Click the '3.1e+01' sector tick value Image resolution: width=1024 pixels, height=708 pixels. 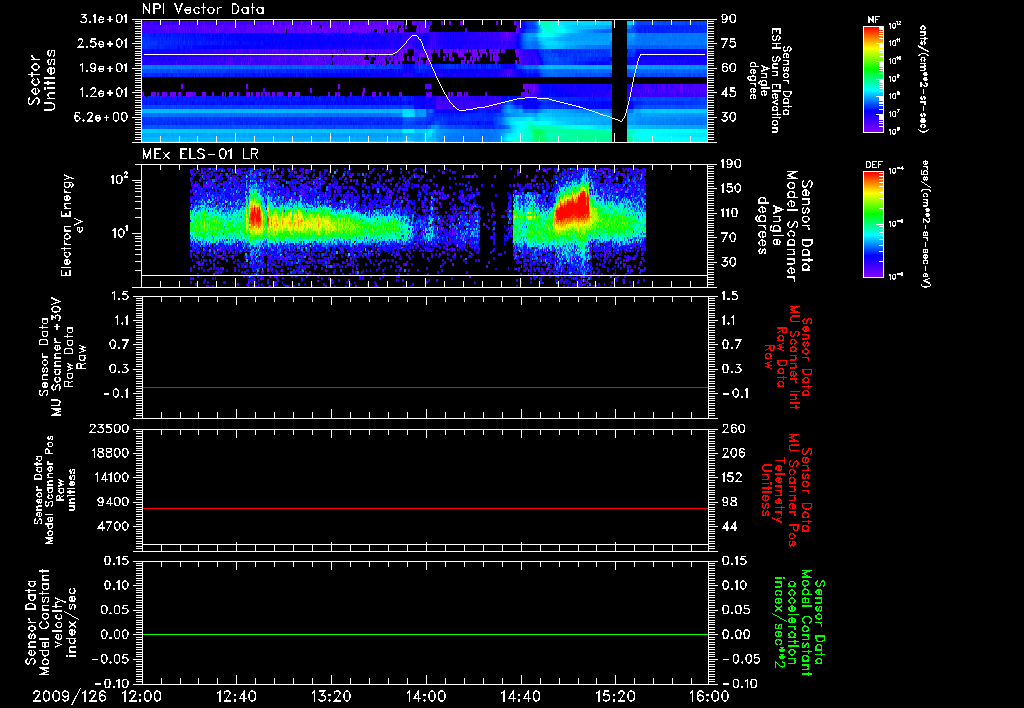click(104, 19)
